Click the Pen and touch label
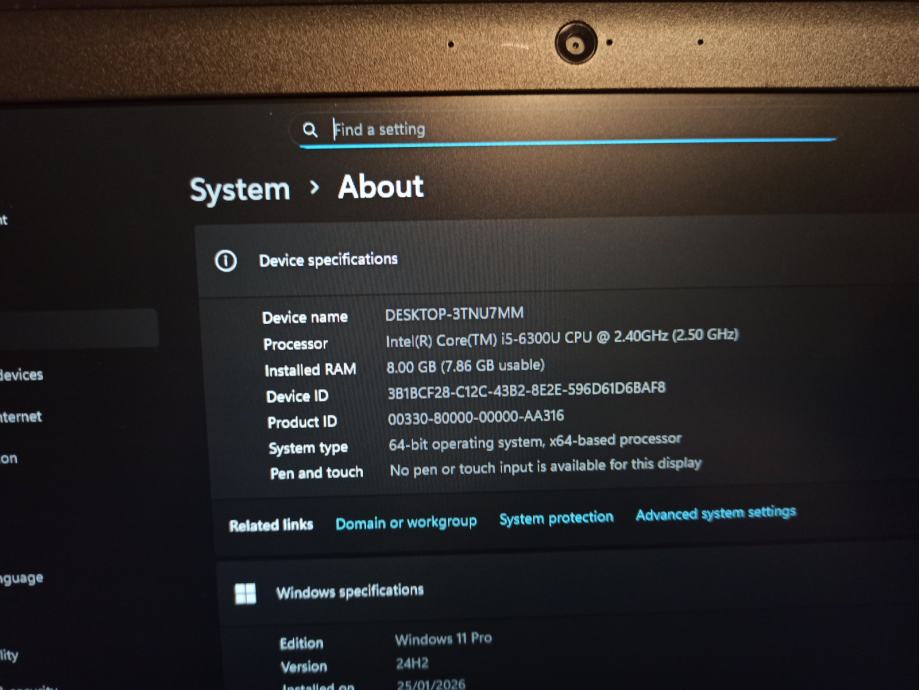The width and height of the screenshot is (919, 690). 316,473
